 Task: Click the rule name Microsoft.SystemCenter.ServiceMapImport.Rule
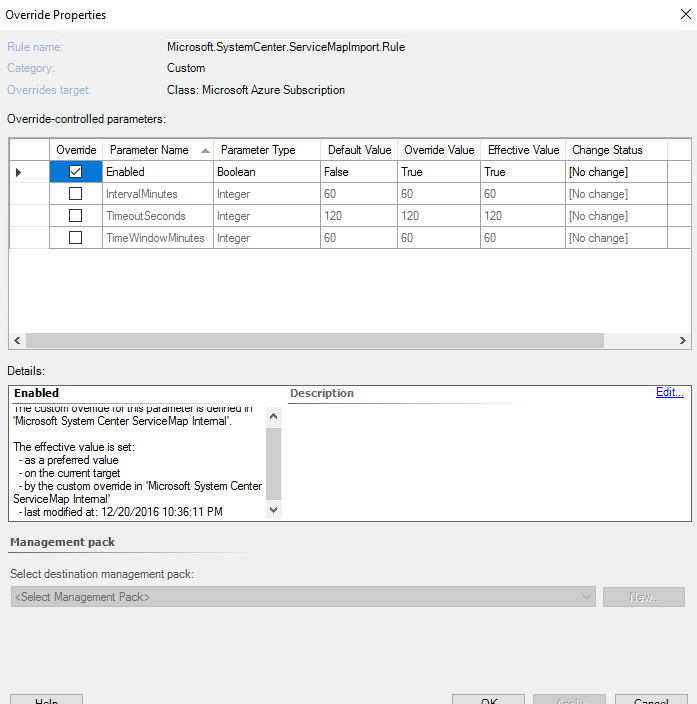286,47
